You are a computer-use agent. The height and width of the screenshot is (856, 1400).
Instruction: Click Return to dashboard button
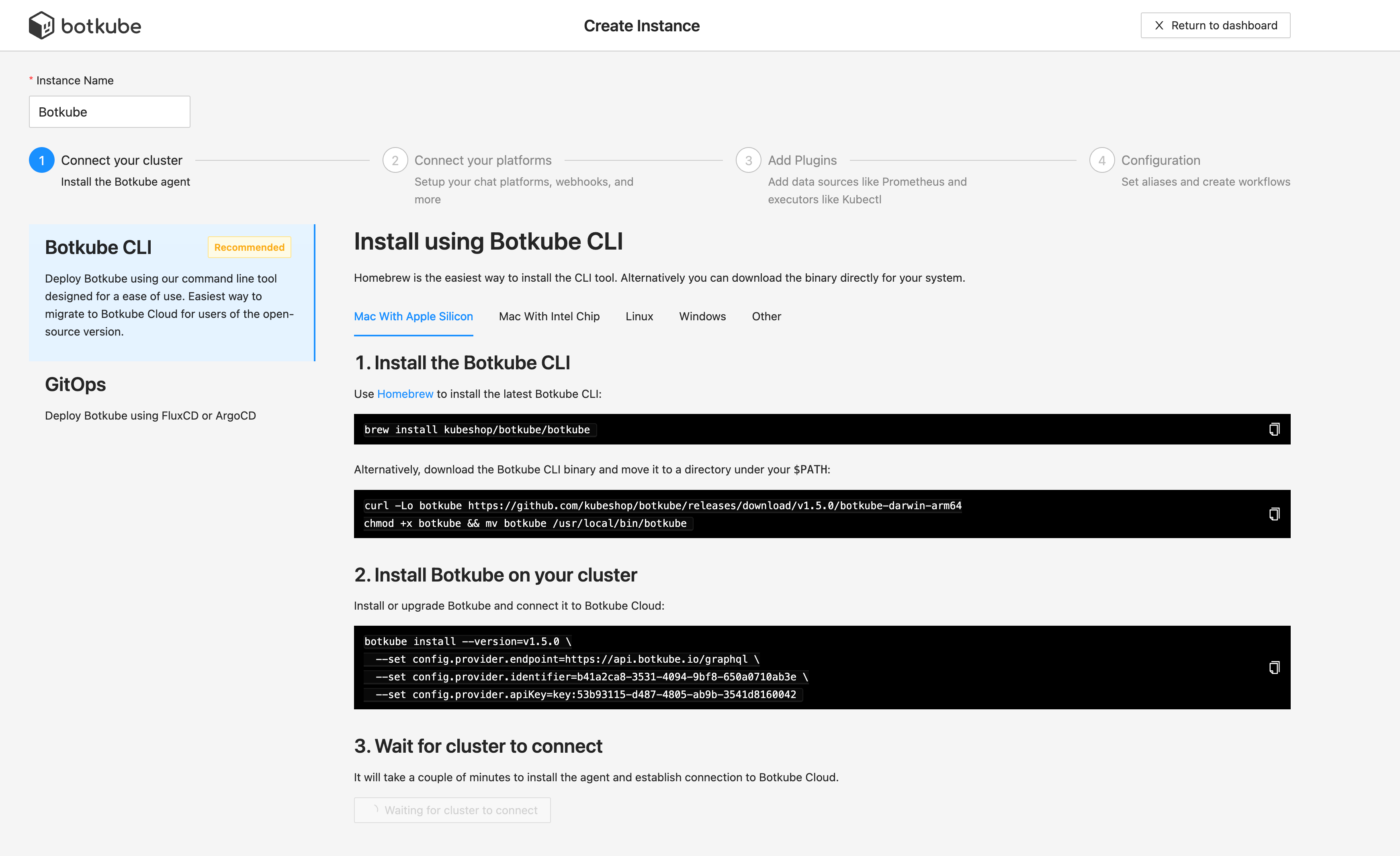[1215, 24]
